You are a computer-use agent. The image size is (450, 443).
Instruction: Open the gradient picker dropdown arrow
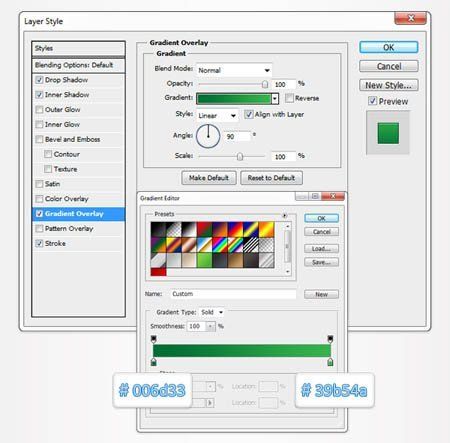(275, 99)
